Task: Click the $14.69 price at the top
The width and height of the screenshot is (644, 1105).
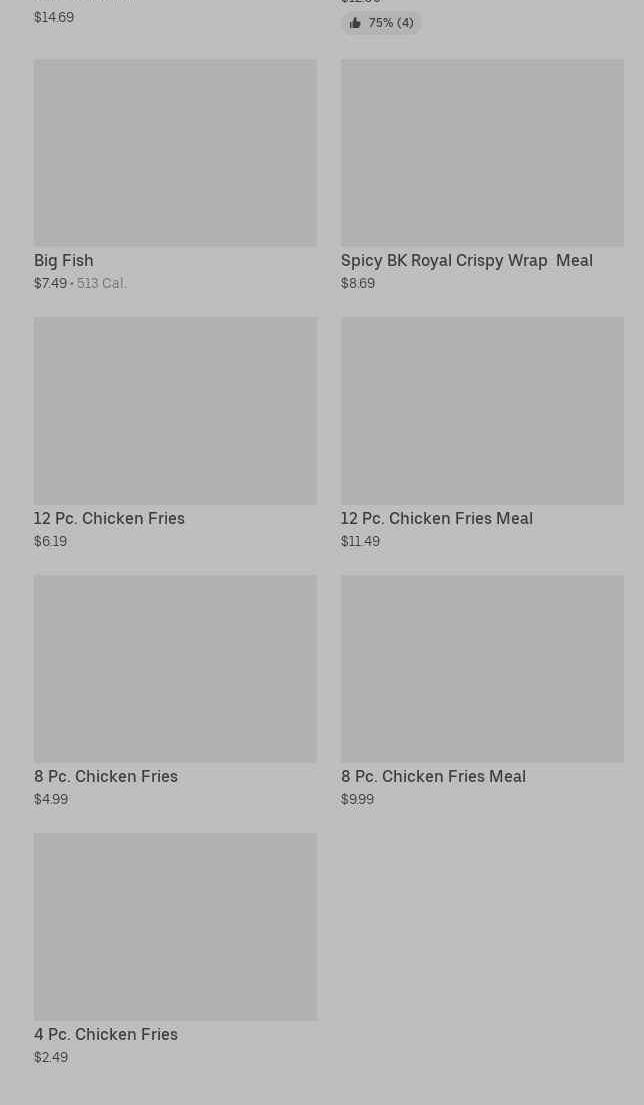Action: tap(54, 17)
